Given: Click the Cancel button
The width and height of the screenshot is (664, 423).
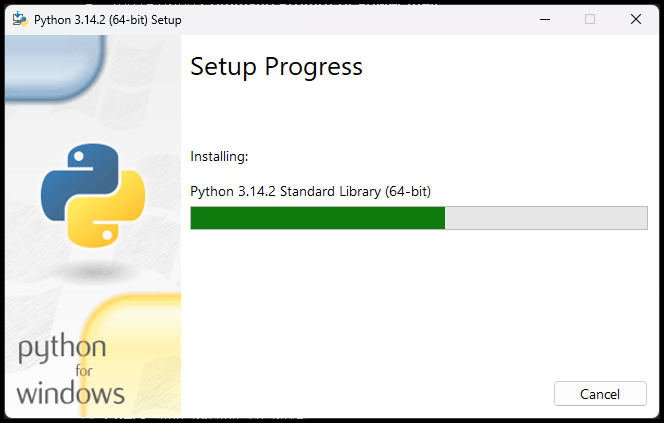Looking at the screenshot, I should [x=600, y=393].
